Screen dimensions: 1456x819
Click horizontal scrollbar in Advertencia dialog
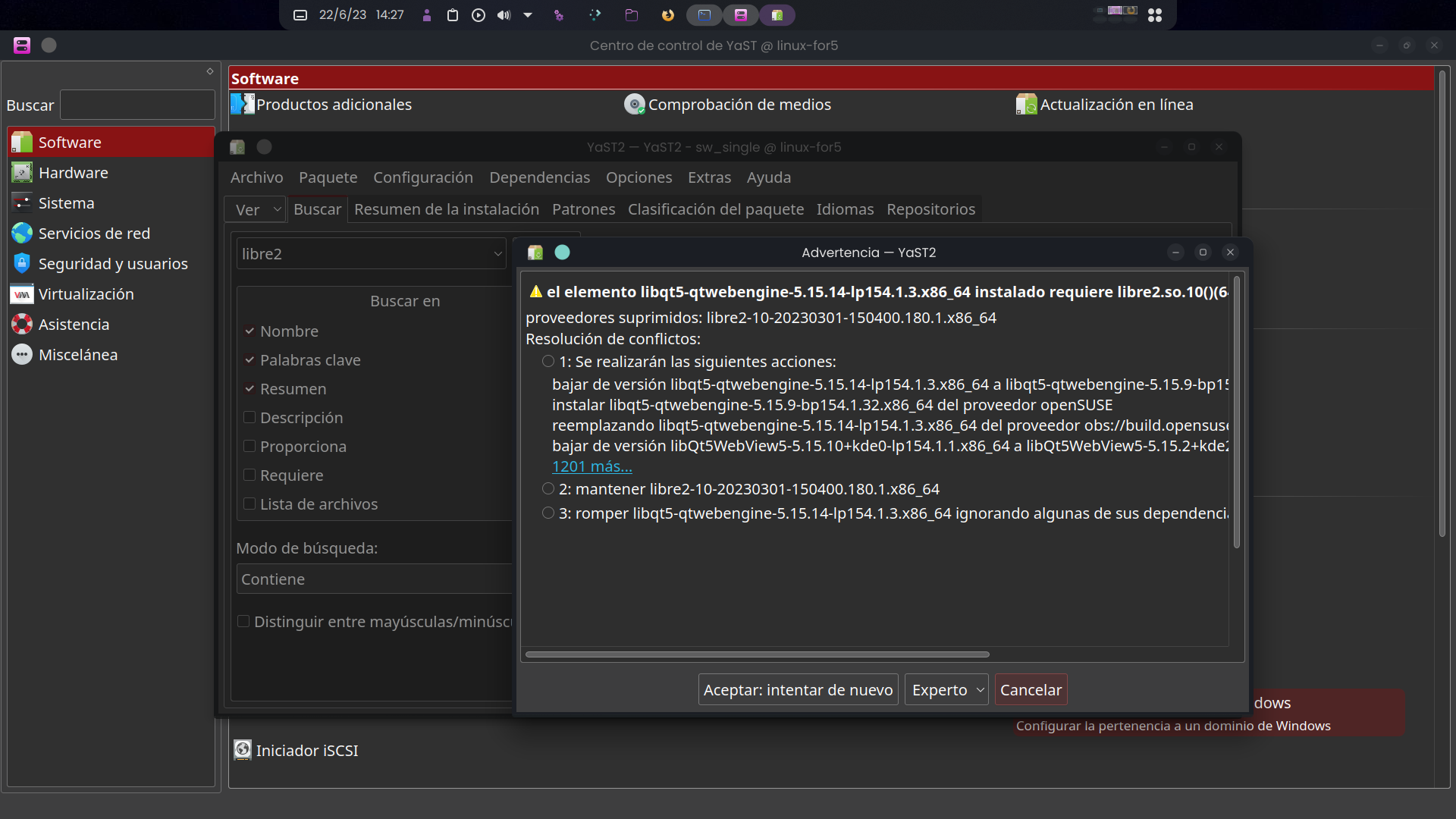click(758, 654)
